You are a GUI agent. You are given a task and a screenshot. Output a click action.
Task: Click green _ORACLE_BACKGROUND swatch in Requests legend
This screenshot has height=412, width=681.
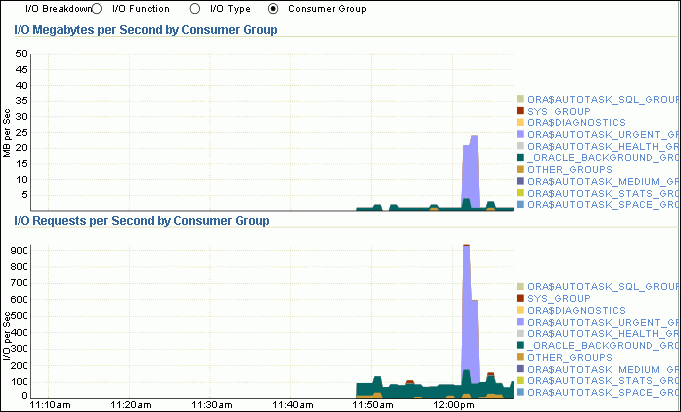pyautogui.click(x=520, y=345)
